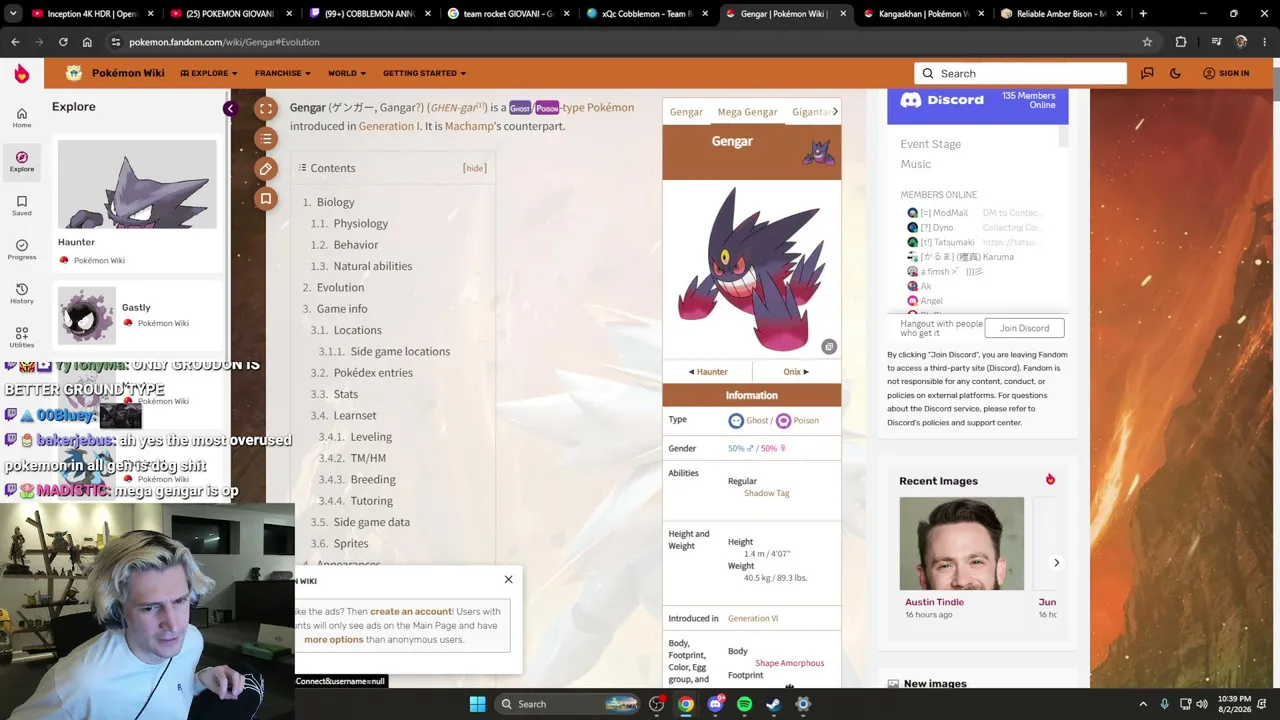
Task: Click Sign In in the wiki header
Action: pos(1226,73)
